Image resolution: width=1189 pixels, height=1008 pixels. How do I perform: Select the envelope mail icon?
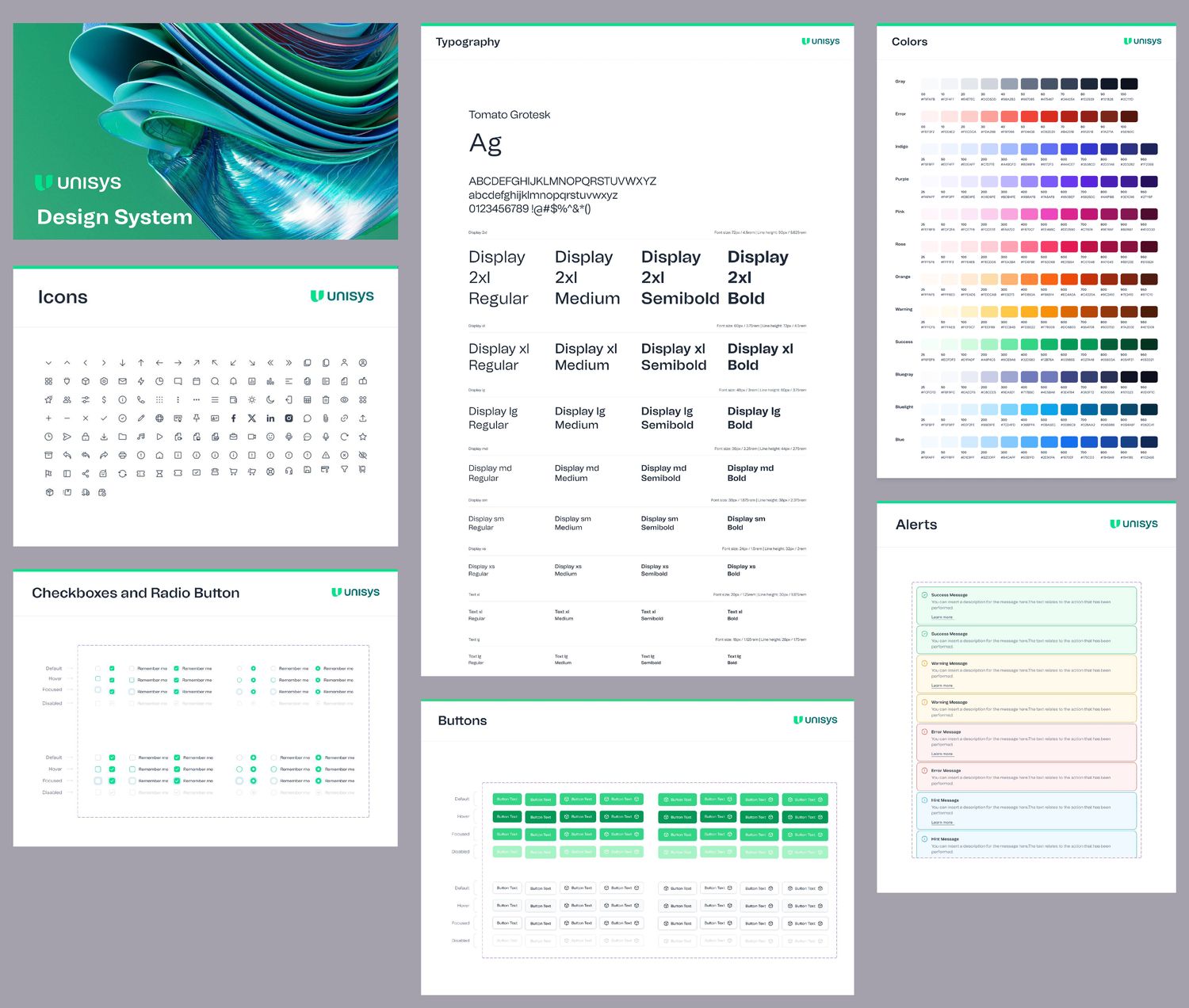pyautogui.click(x=122, y=381)
